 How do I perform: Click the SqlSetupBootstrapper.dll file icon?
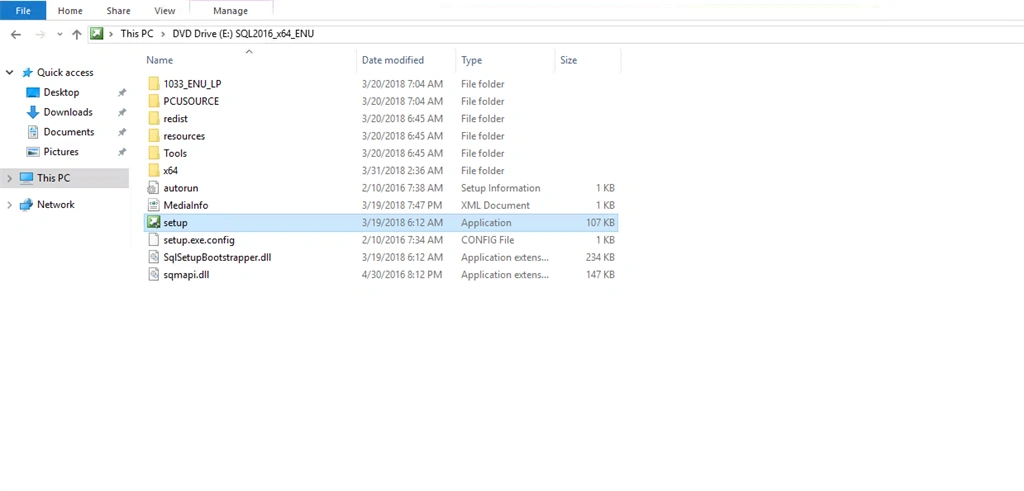153,257
